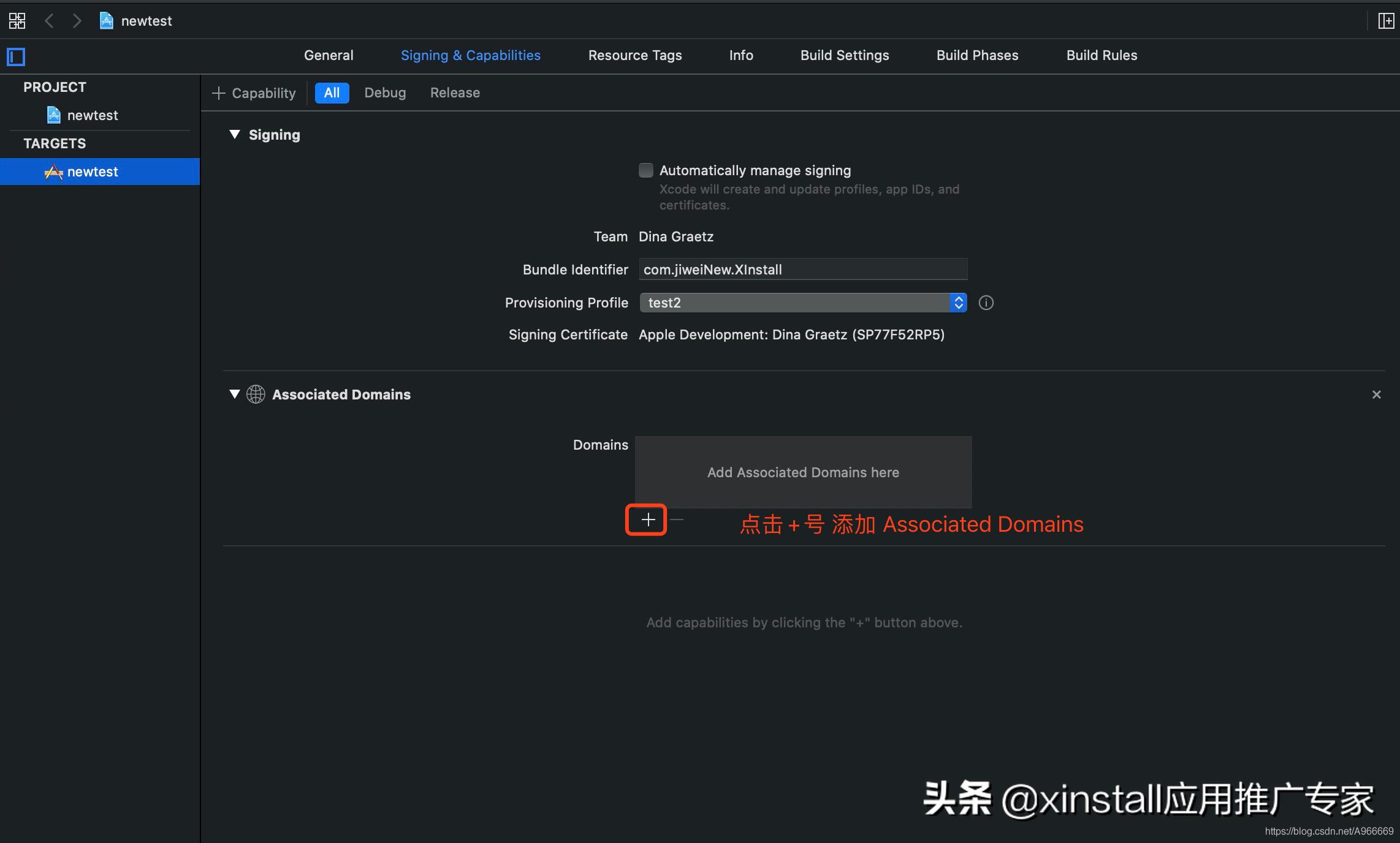Click the info icon next to Provisioning Profile

pyautogui.click(x=985, y=303)
